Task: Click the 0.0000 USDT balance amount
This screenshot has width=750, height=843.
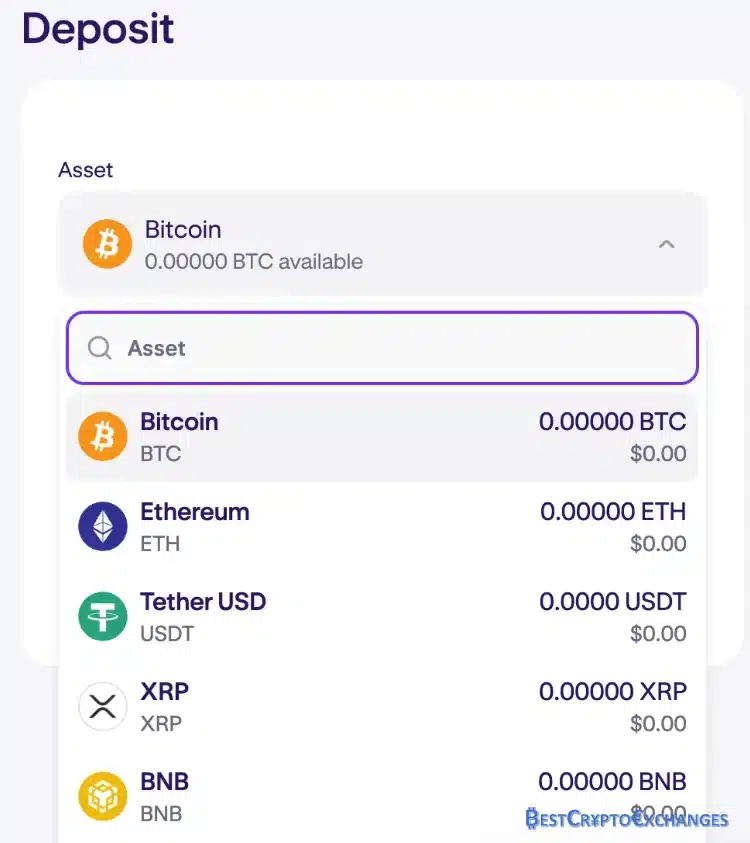Action: 613,602
